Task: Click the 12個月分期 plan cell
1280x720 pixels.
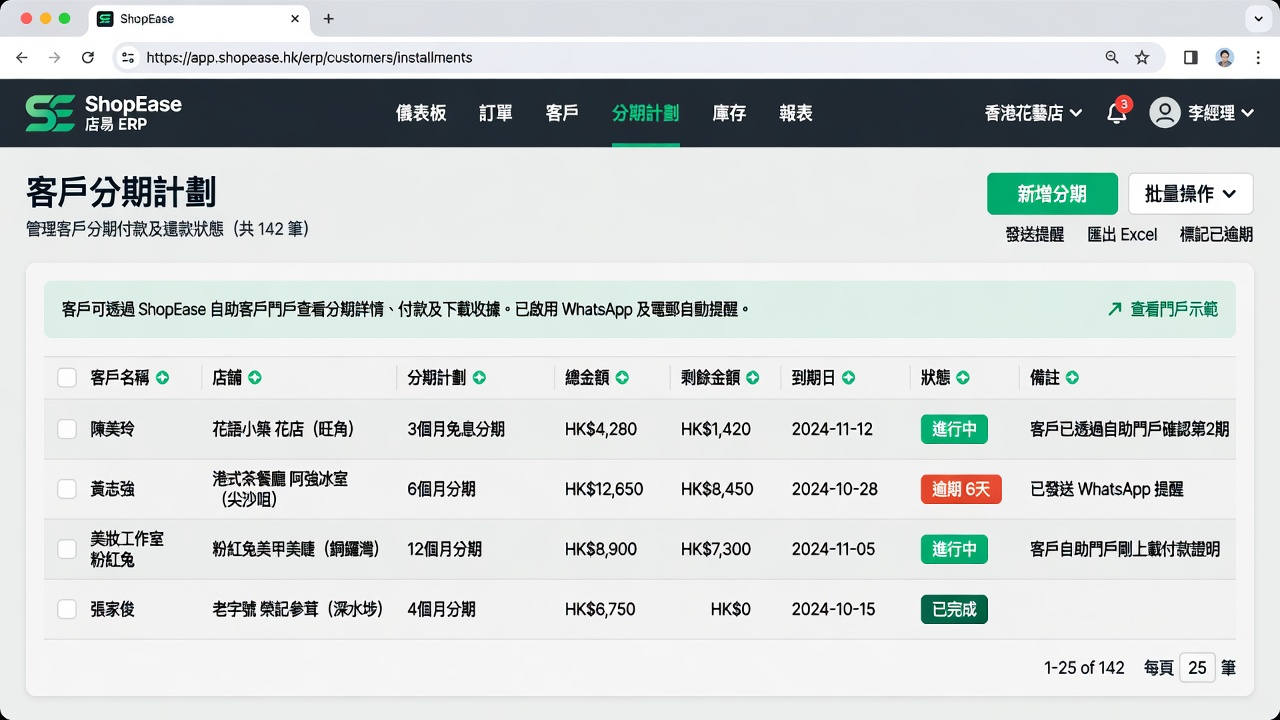Action: 445,549
